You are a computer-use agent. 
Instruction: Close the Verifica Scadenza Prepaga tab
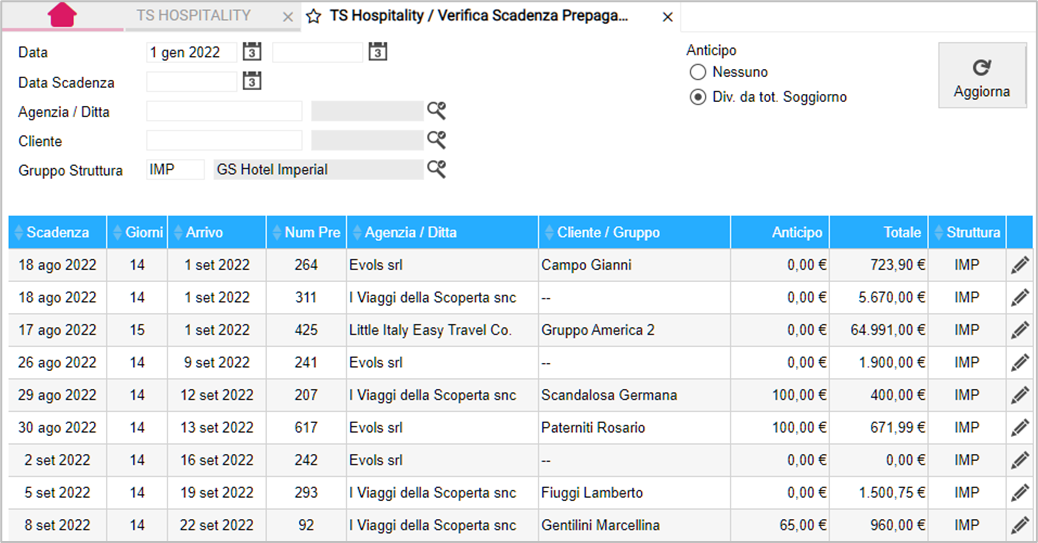click(x=667, y=17)
